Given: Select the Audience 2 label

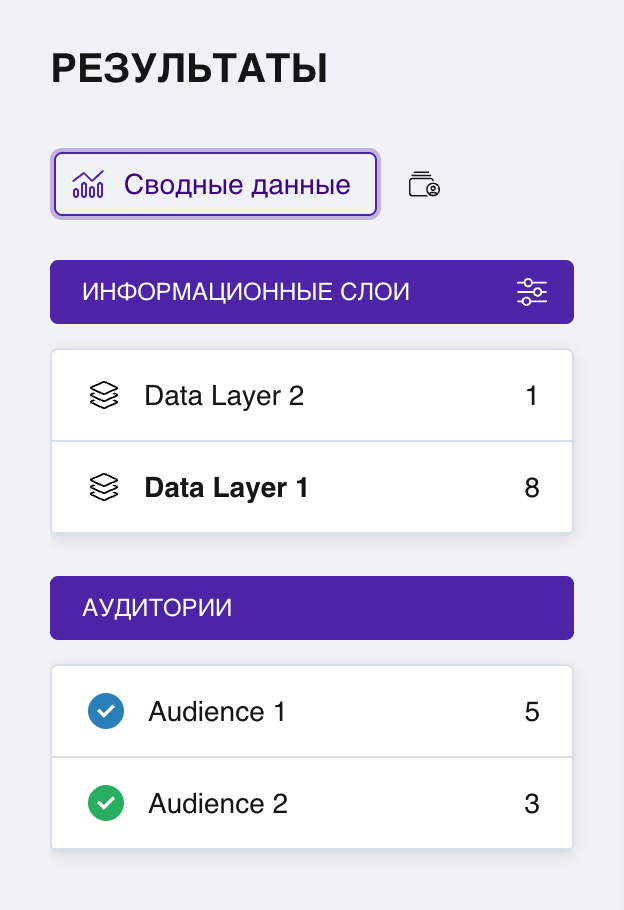Looking at the screenshot, I should click(x=218, y=804).
